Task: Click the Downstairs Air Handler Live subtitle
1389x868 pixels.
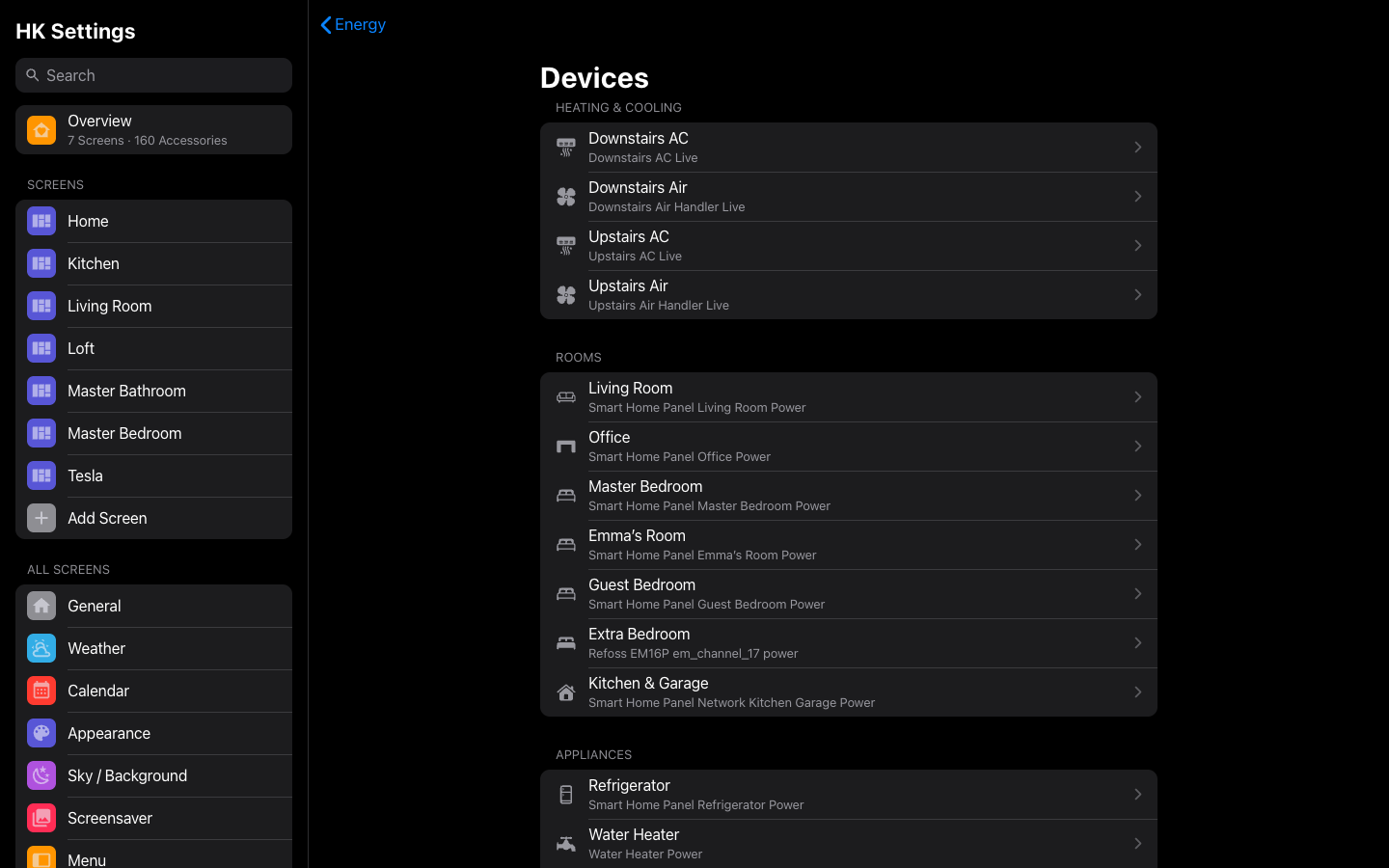Action: click(667, 207)
